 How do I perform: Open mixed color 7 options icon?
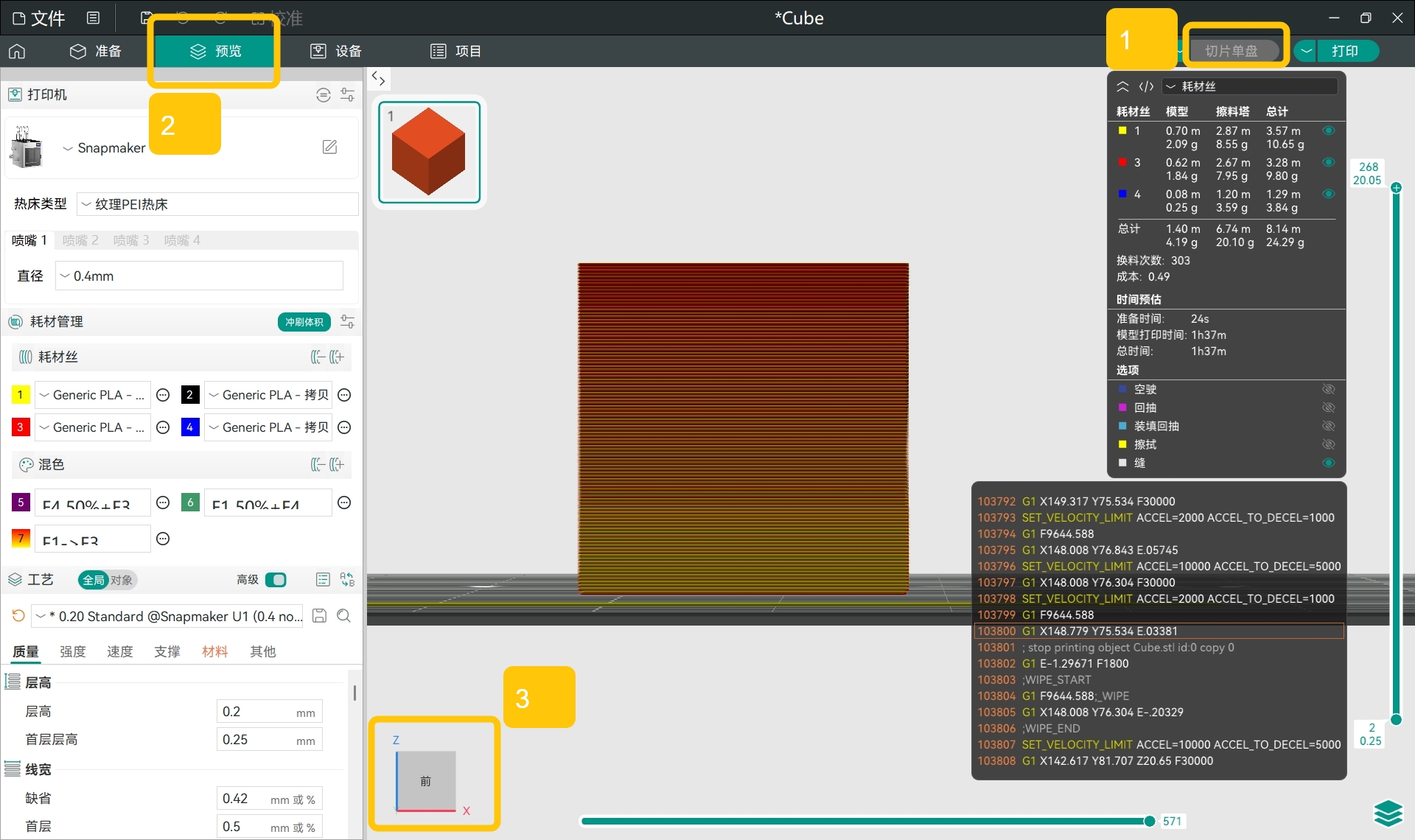[x=164, y=539]
